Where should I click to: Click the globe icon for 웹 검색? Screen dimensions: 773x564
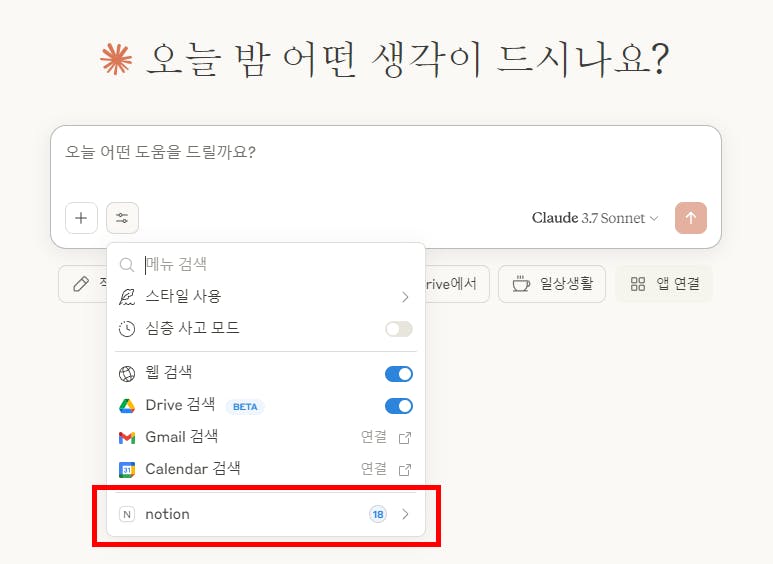pos(127,374)
